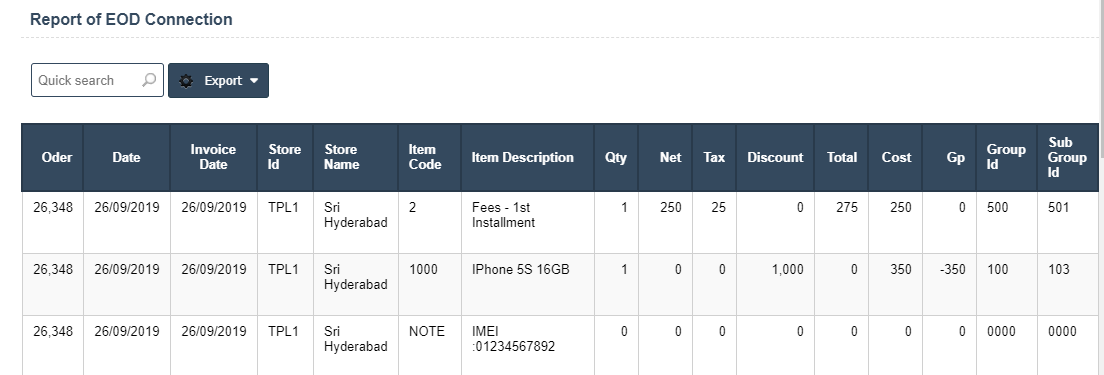Viewport: 1104px width, 375px height.
Task: Click the -350 Gp value cell
Action: (949, 284)
